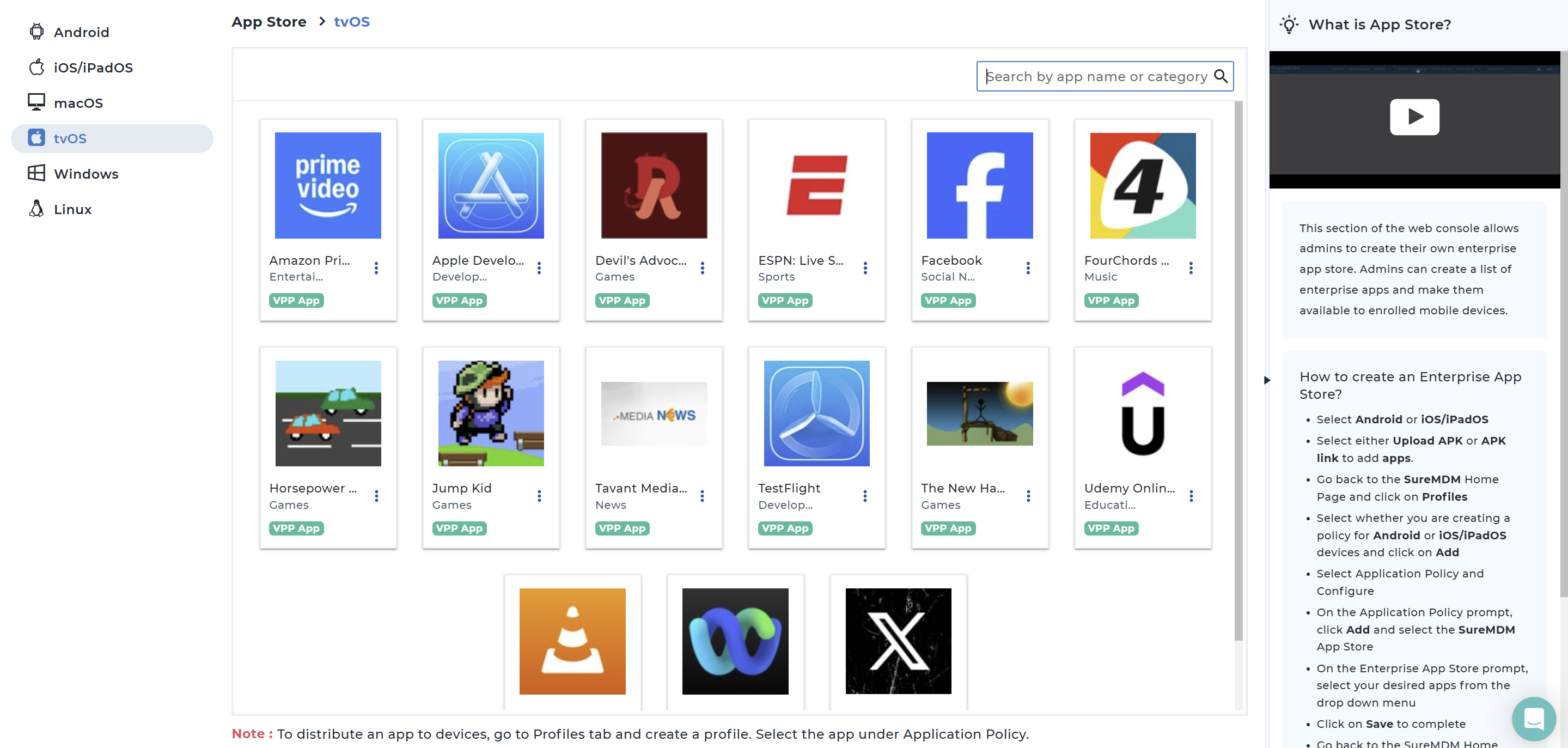Image resolution: width=1568 pixels, height=748 pixels.
Task: Open options menu for Apple Developer
Action: (x=539, y=268)
